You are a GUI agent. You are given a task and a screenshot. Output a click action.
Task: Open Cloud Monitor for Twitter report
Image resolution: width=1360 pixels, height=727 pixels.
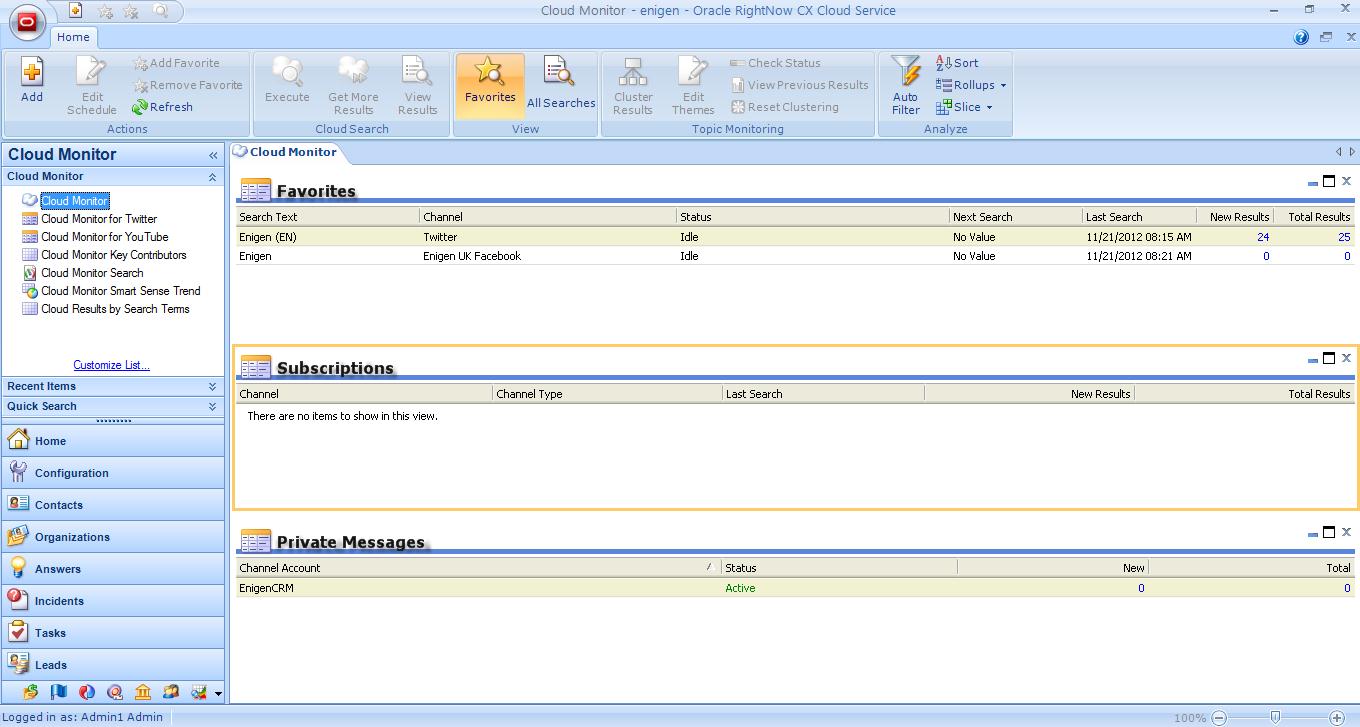coord(99,219)
